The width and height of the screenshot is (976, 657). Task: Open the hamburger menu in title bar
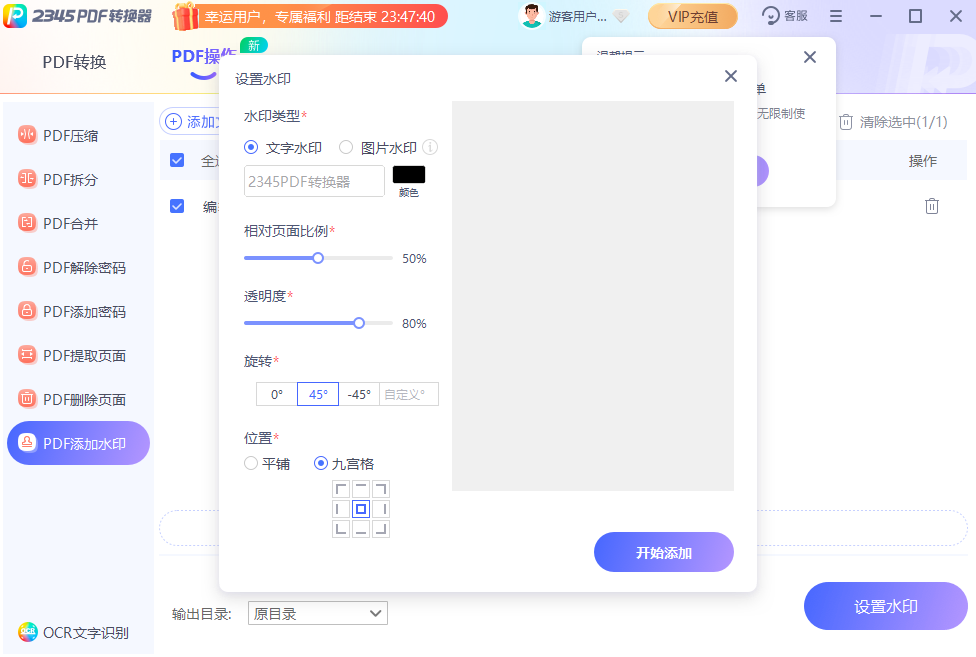click(x=836, y=16)
